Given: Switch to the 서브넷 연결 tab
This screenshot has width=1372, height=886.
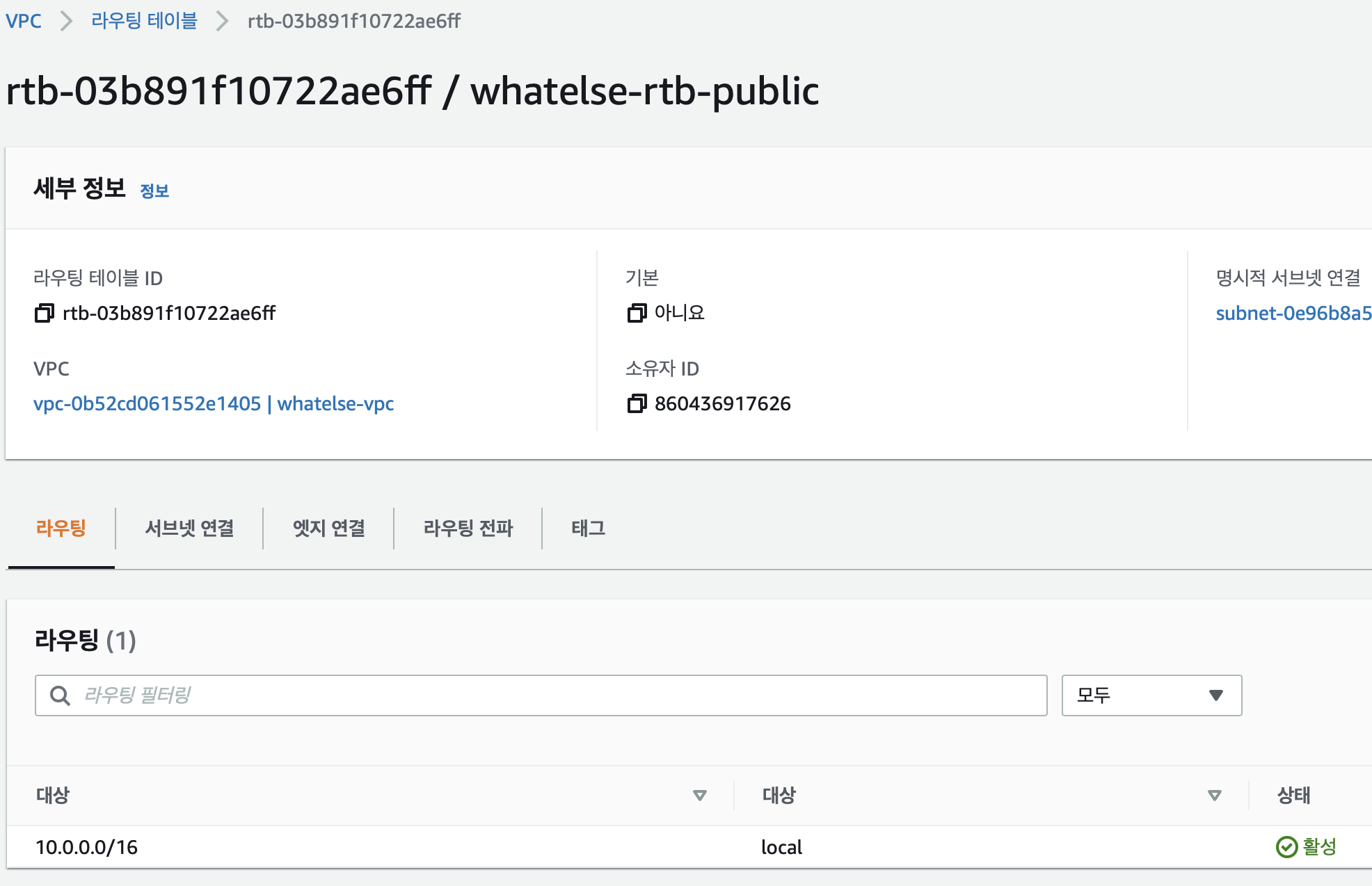Looking at the screenshot, I should pyautogui.click(x=189, y=529).
